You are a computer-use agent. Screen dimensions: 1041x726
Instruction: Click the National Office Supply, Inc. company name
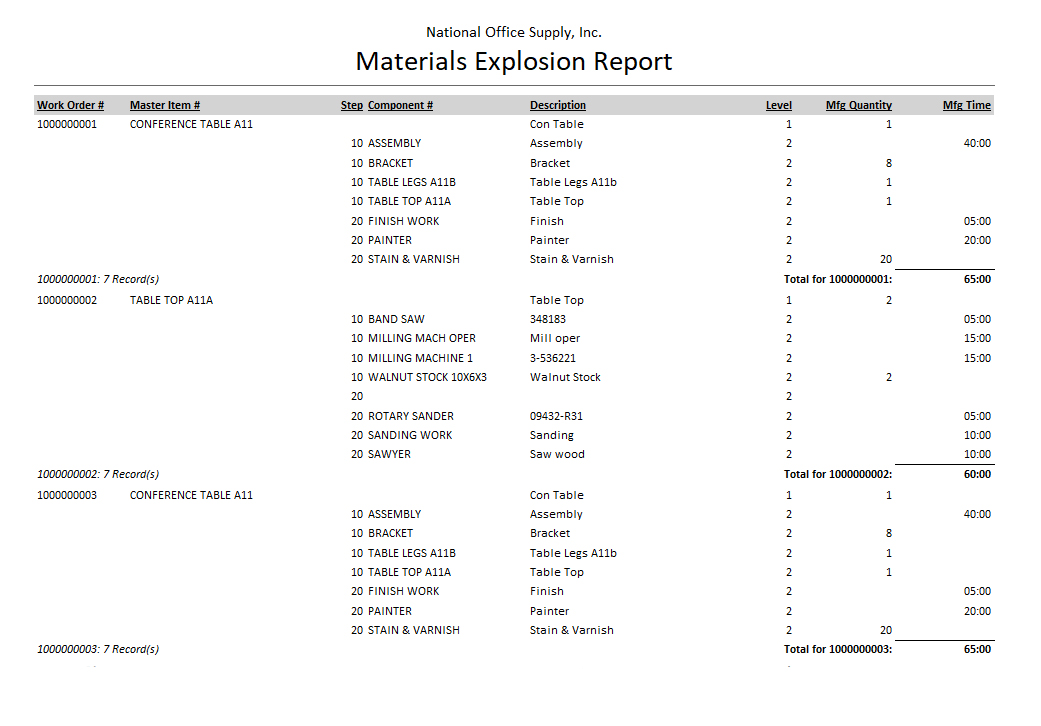point(514,33)
